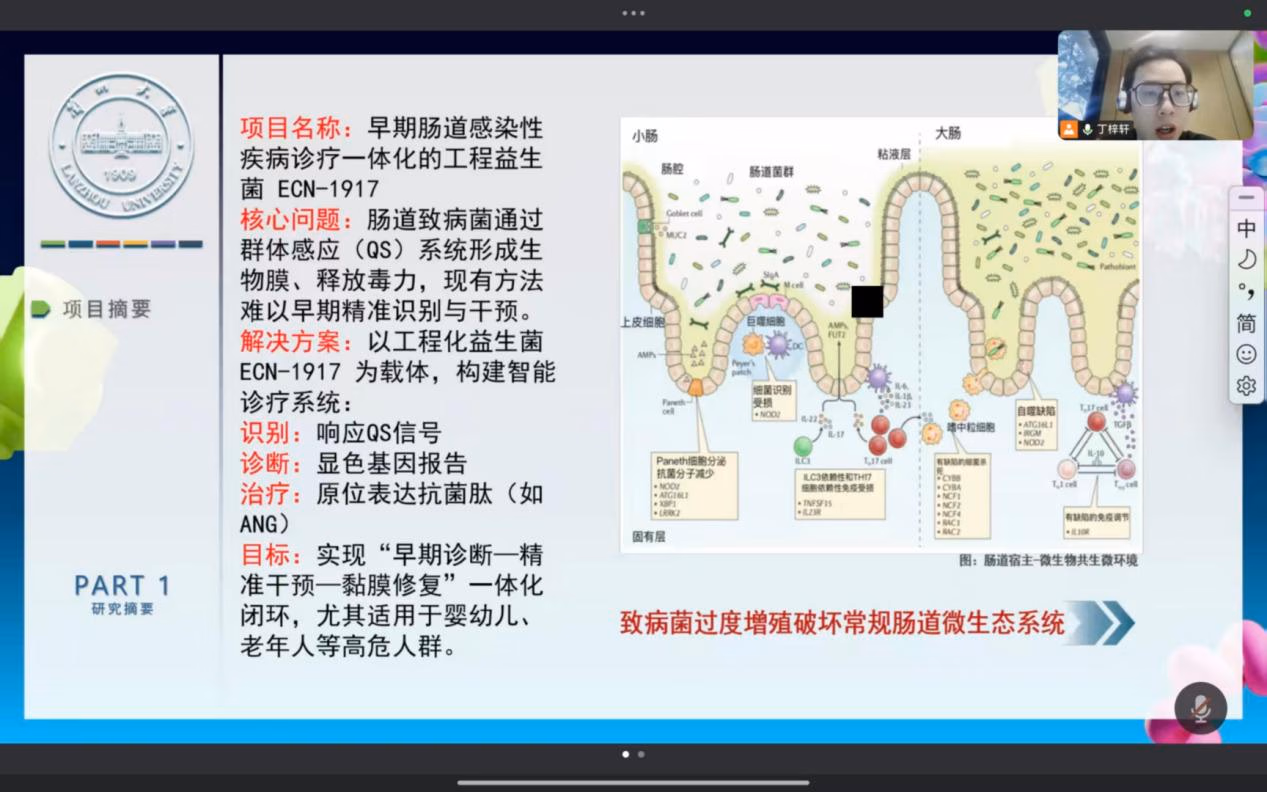Screen dimensions: 1267x792
Task: Tap the home indicator bar at the bottom
Action: [633, 782]
